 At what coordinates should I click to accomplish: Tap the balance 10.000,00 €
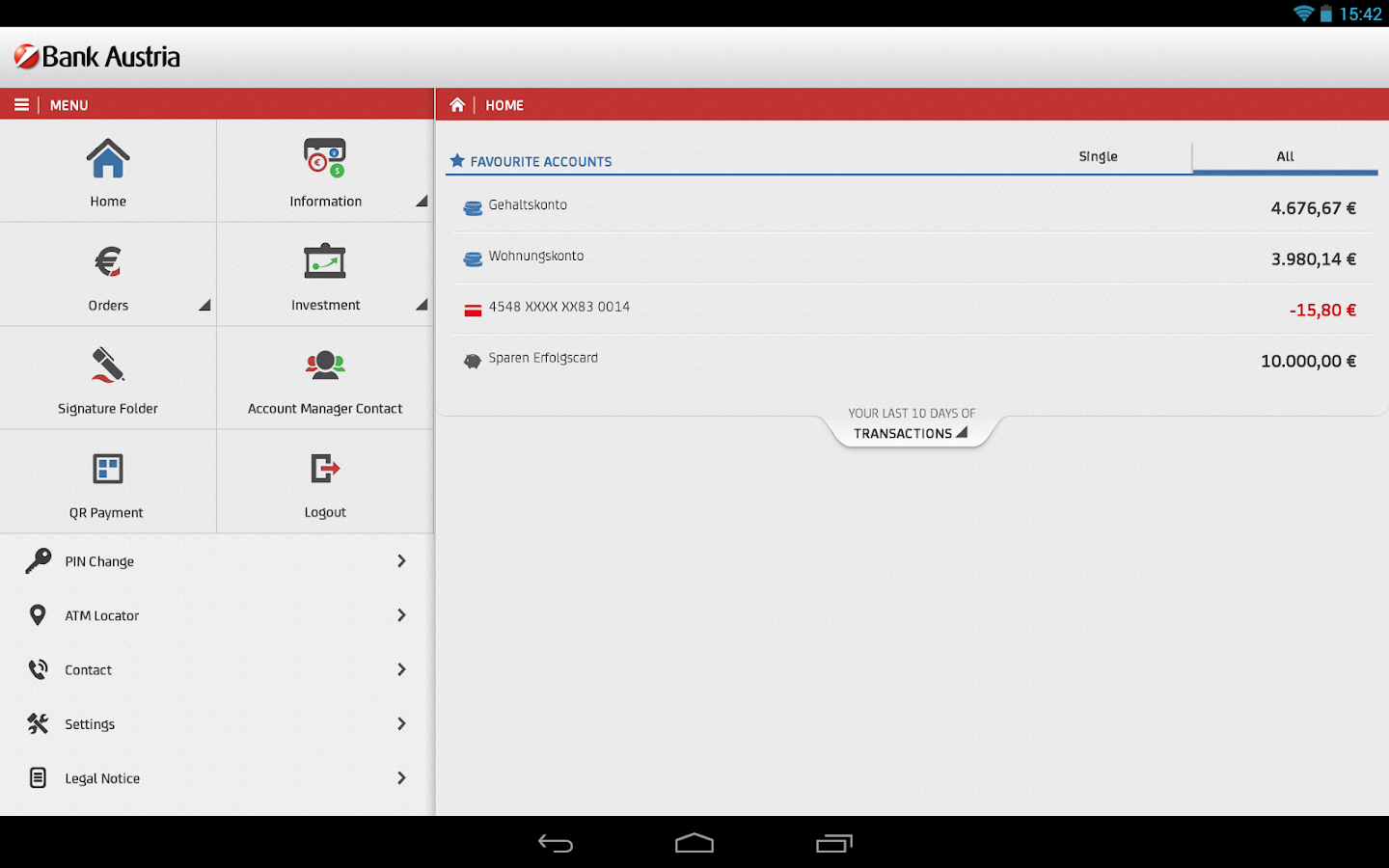click(1308, 362)
